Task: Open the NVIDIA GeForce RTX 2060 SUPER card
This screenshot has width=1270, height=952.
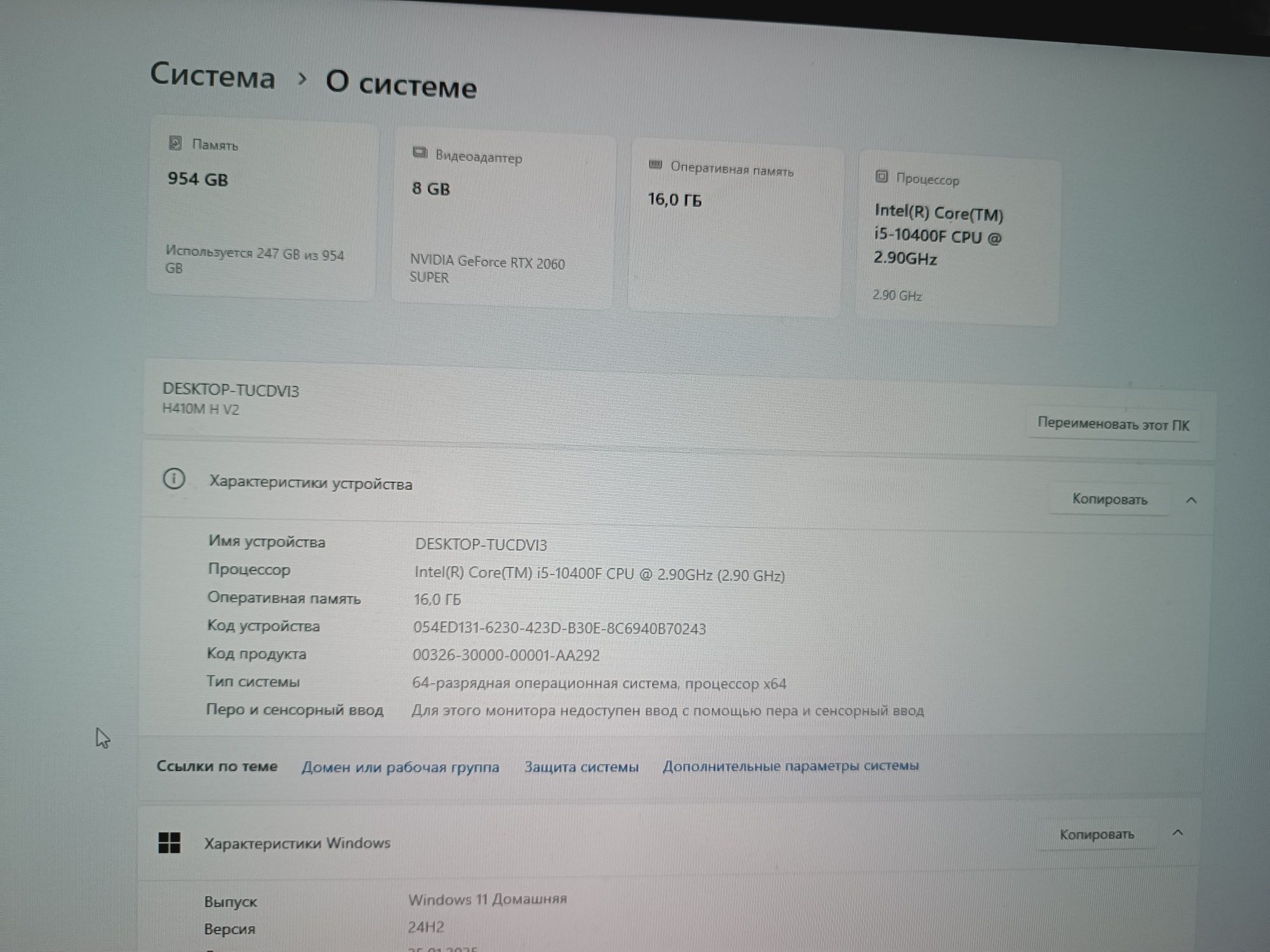Action: coord(503,219)
